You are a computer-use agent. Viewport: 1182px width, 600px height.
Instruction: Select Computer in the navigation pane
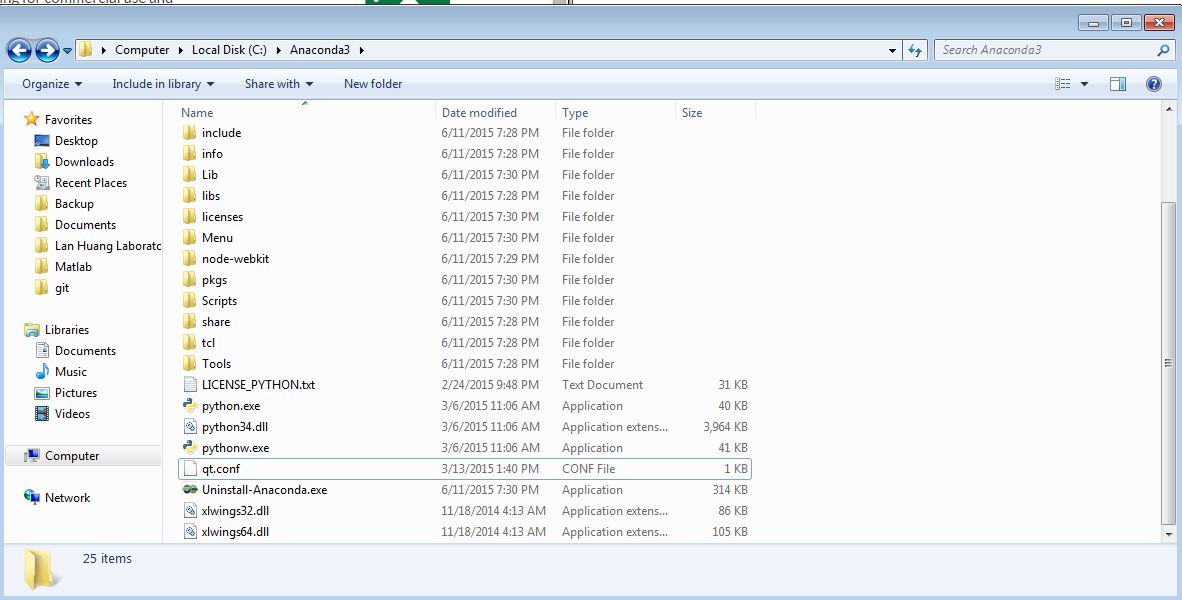click(72, 456)
